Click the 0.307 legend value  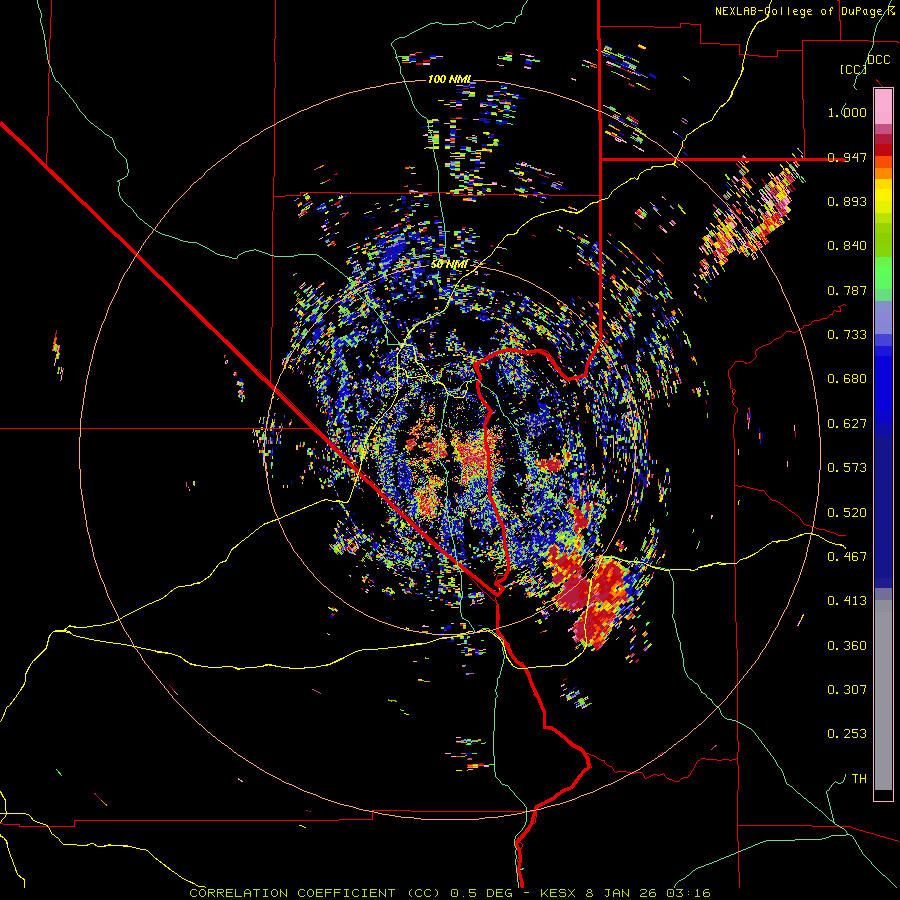click(847, 690)
